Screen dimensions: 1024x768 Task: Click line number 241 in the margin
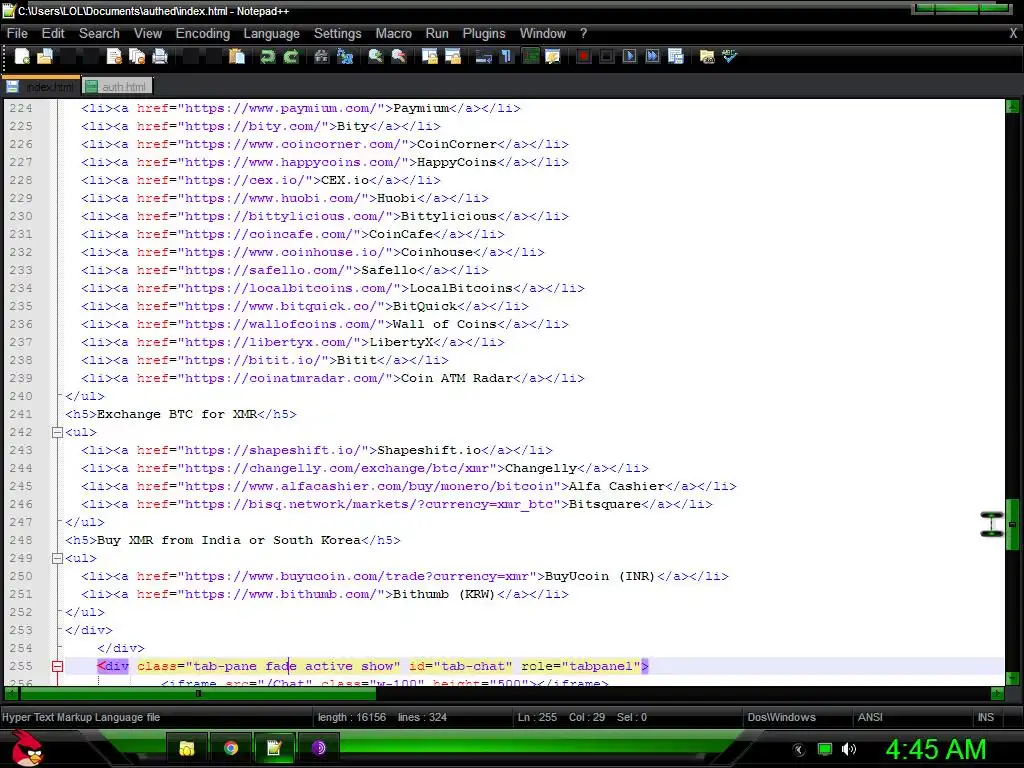[x=21, y=414]
